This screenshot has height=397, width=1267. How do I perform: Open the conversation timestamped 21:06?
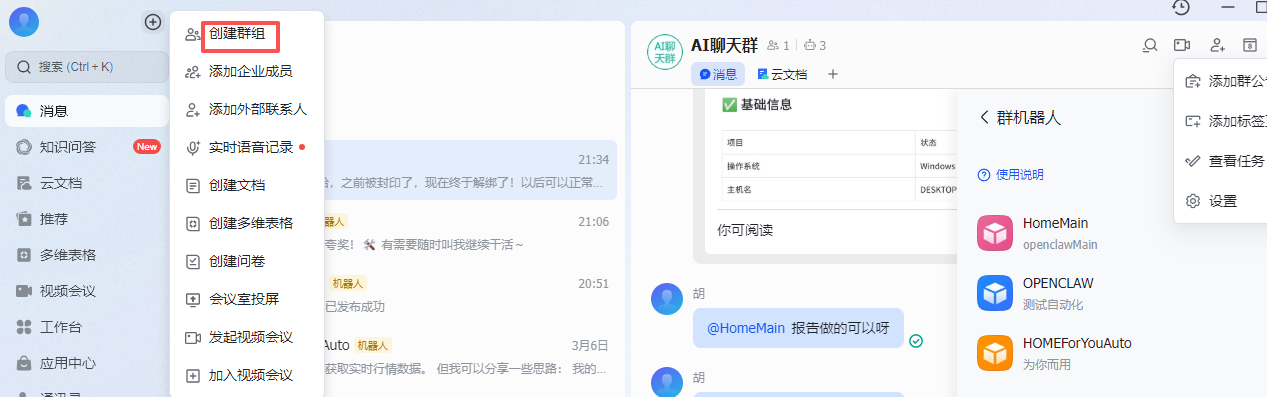coord(470,232)
